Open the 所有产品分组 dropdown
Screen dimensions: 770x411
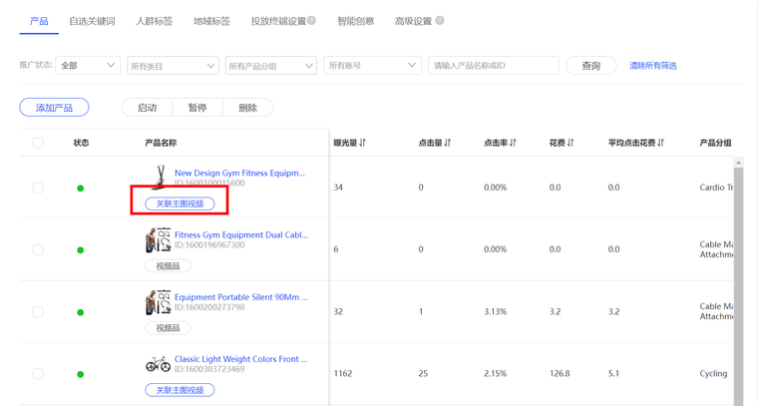pos(270,66)
